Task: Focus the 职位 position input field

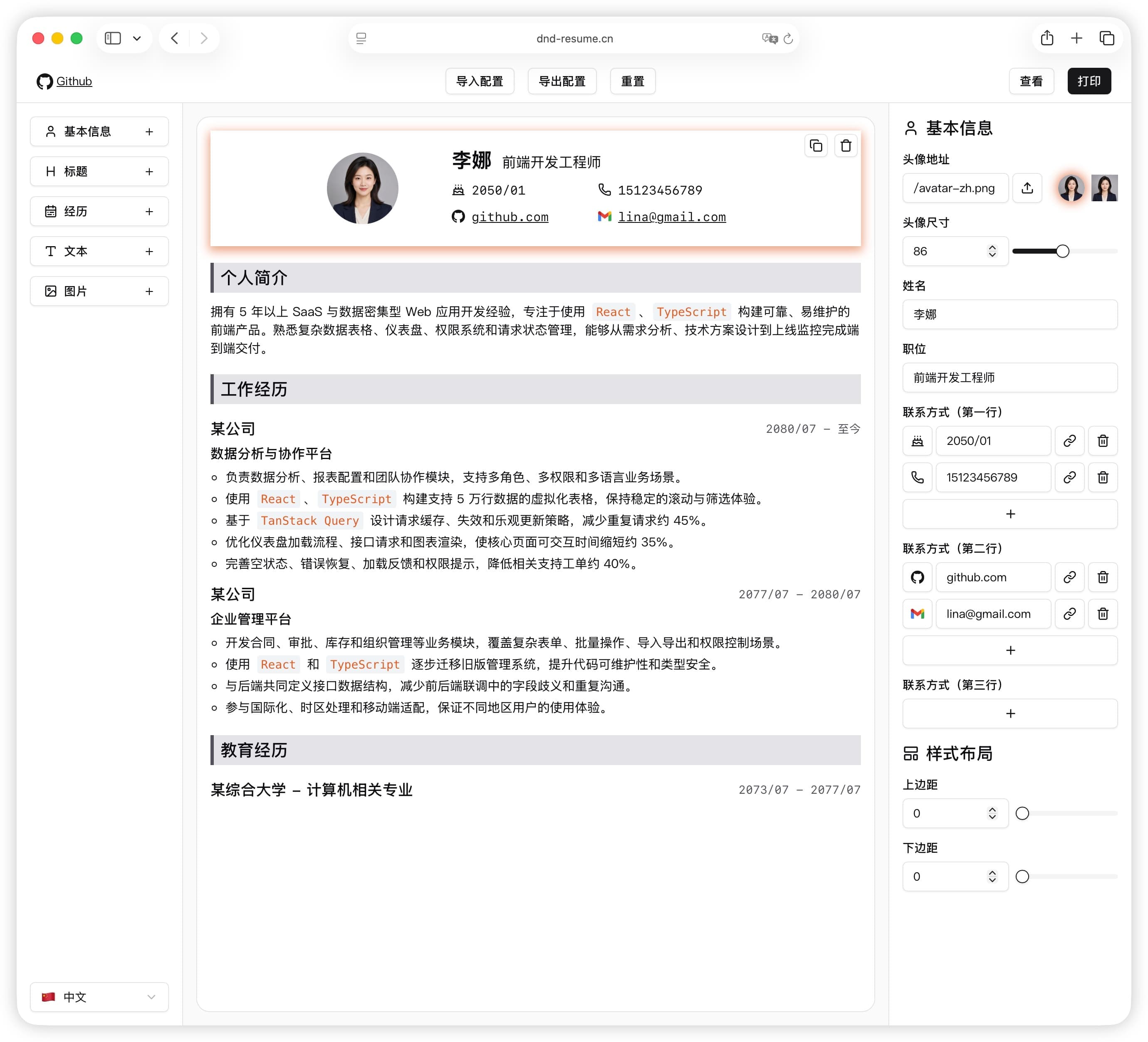Action: pyautogui.click(x=1010, y=378)
